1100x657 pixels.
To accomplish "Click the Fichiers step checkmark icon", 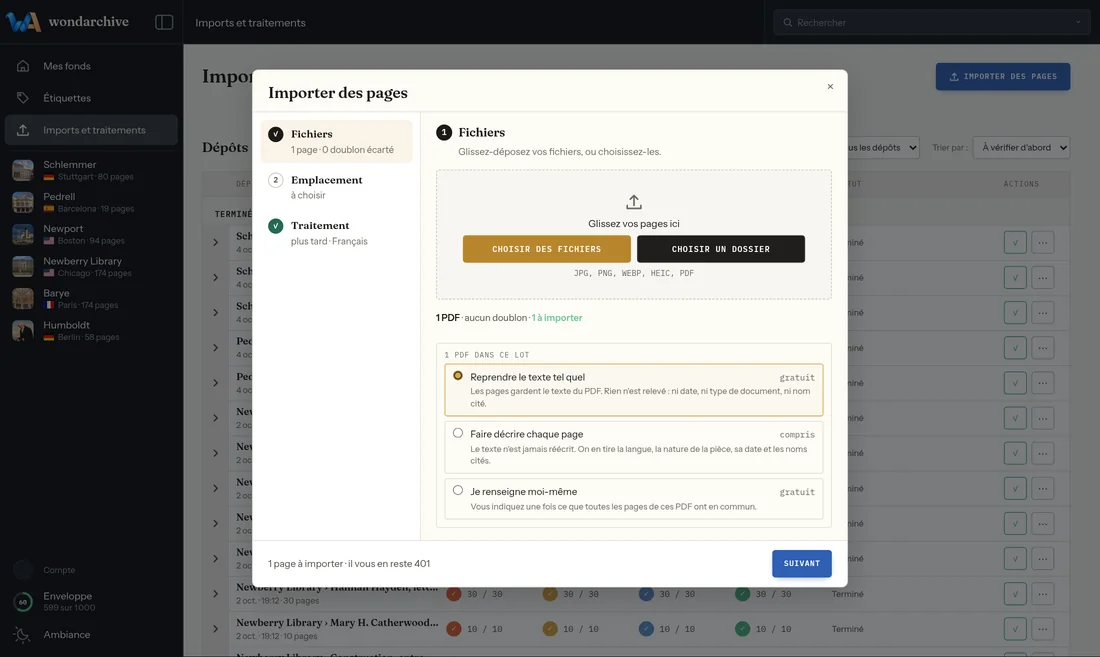I will point(276,134).
